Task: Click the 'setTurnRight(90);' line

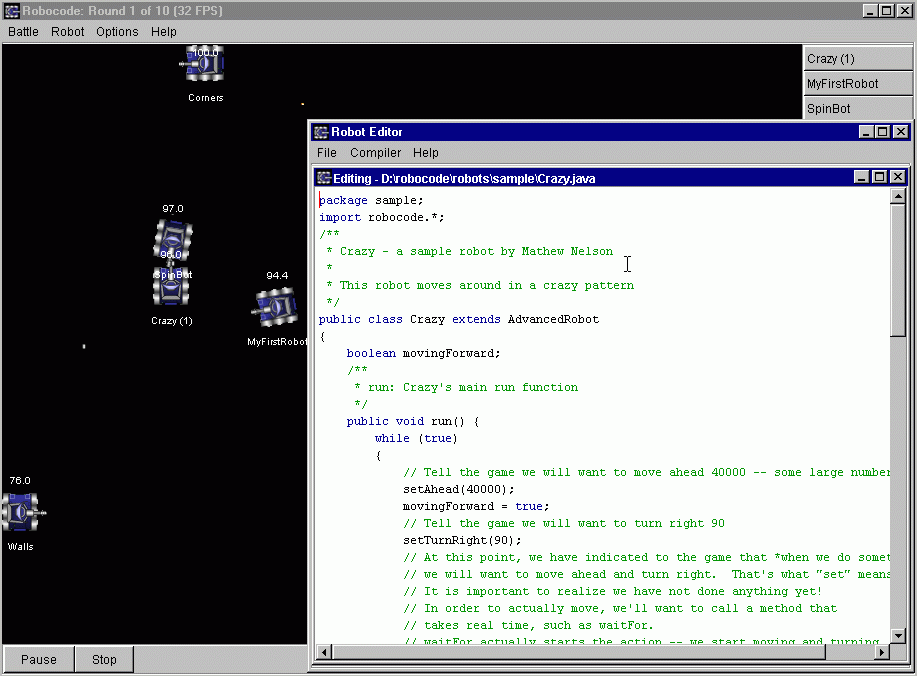Action: [x=462, y=540]
